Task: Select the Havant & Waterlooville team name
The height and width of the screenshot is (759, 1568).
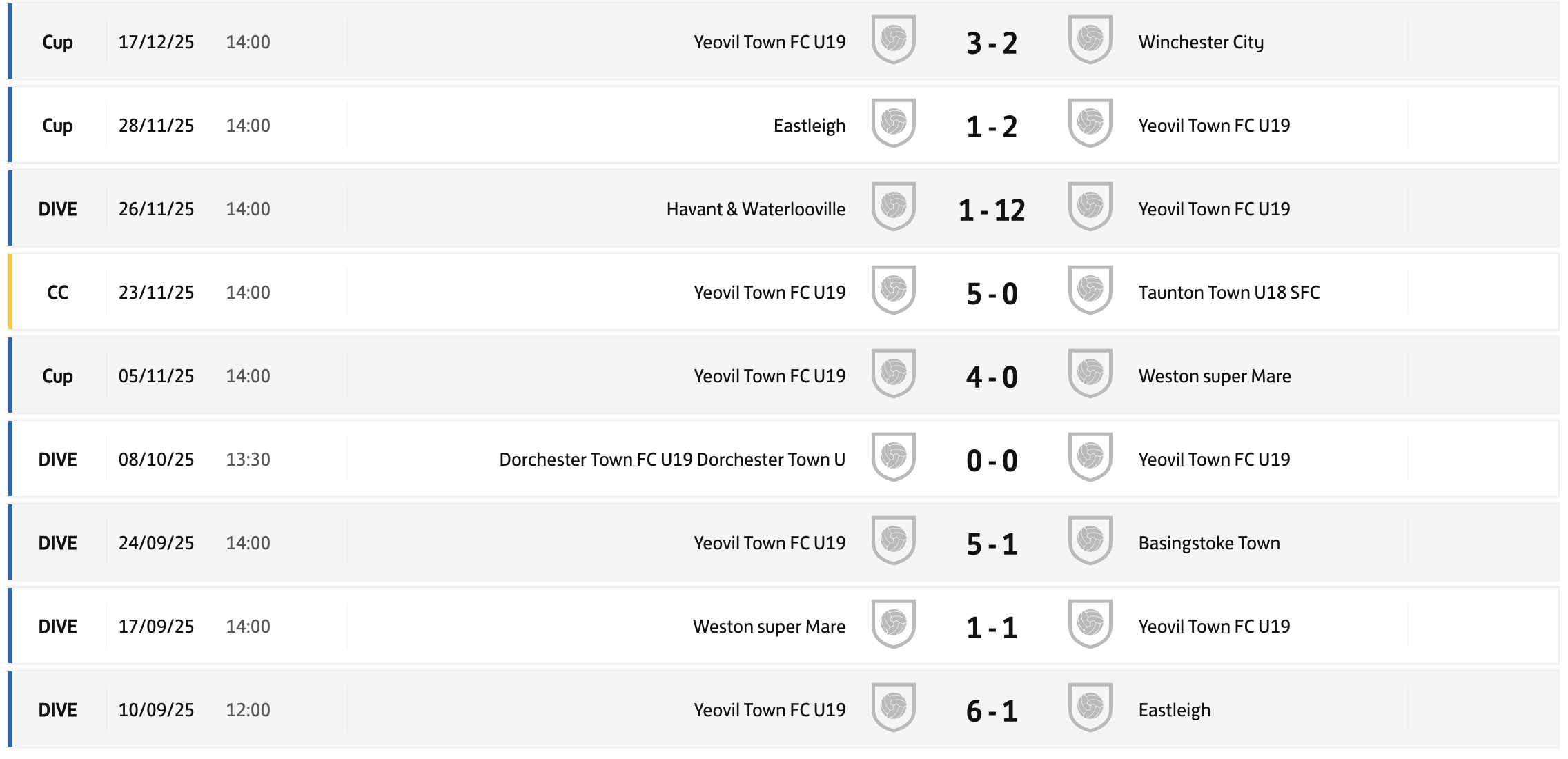Action: [x=756, y=209]
